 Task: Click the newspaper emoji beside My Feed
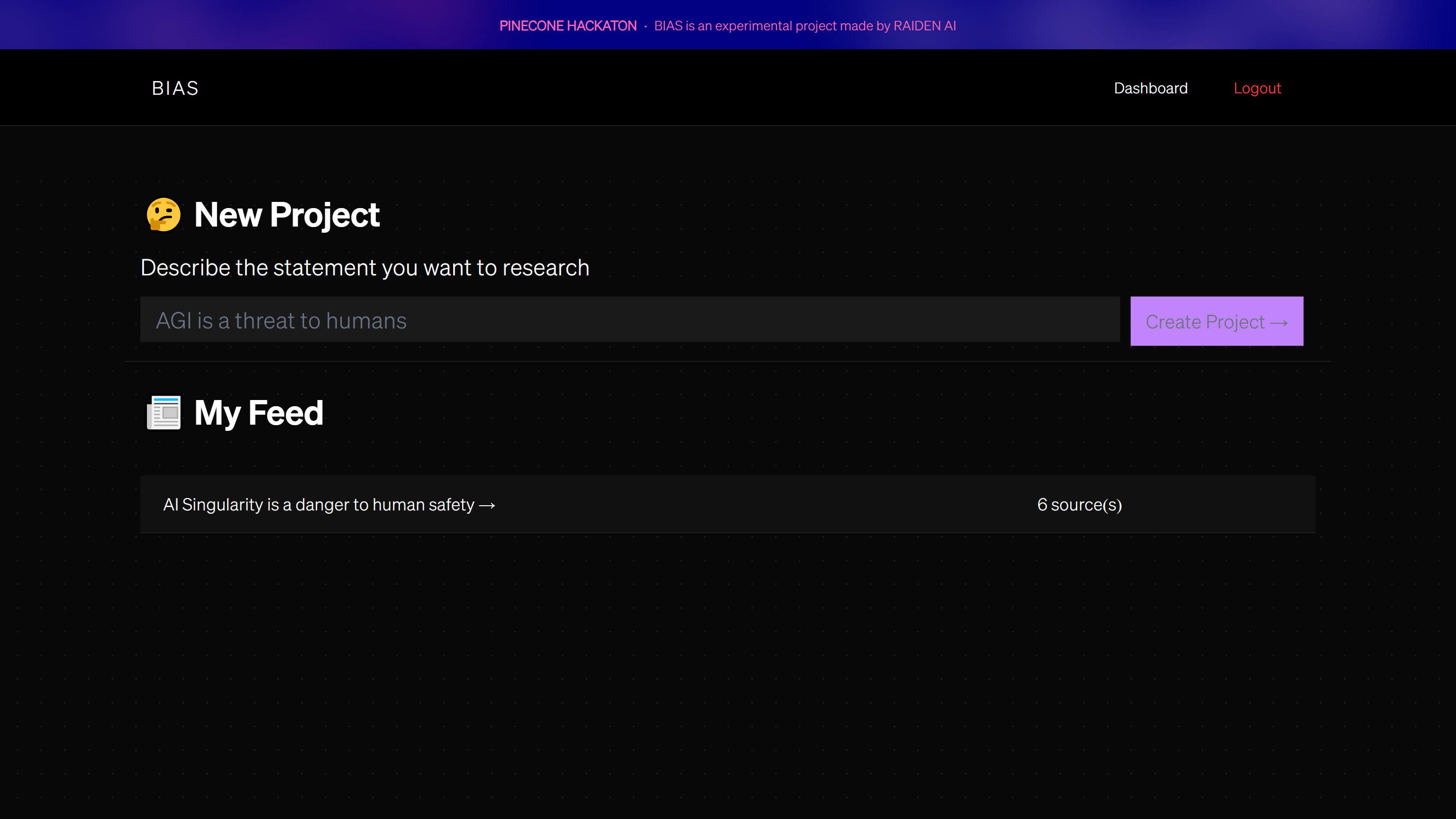(x=164, y=413)
